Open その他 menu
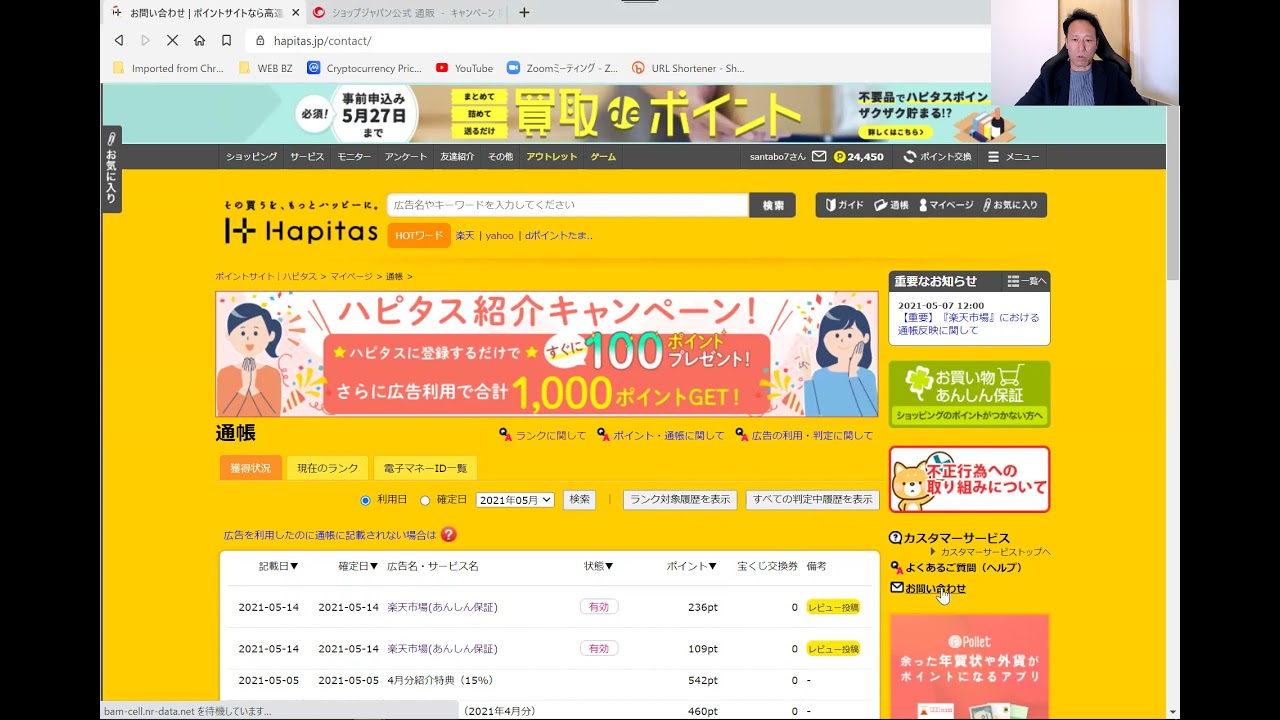 [x=500, y=157]
